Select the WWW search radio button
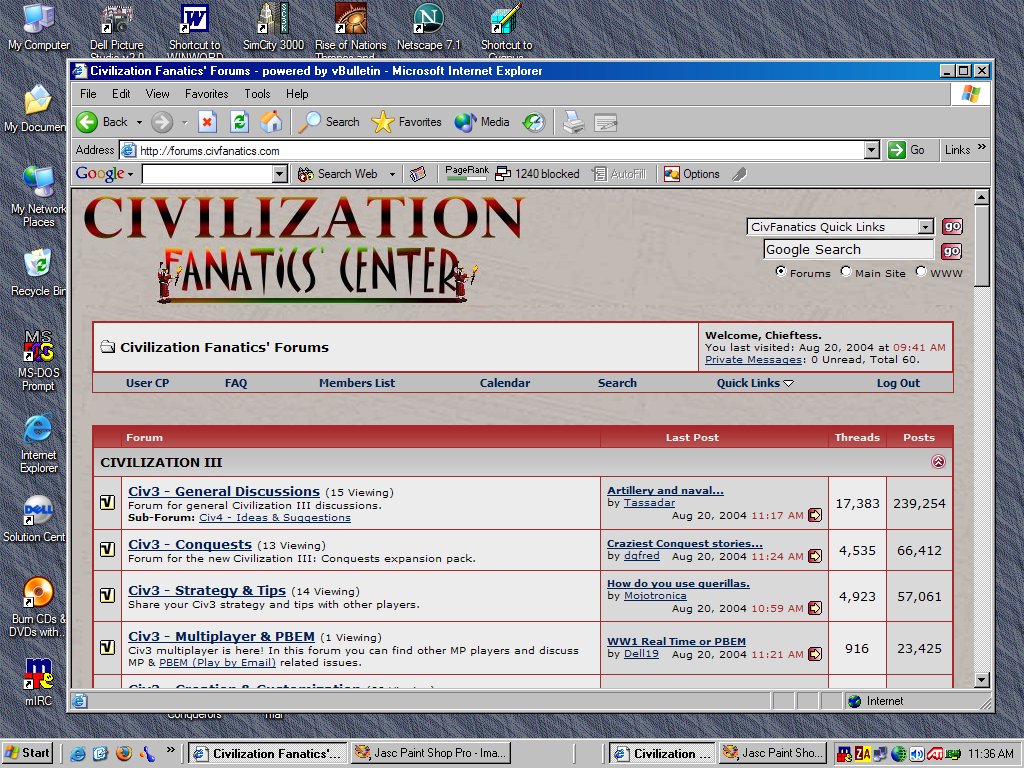This screenshot has width=1024, height=768. point(921,271)
